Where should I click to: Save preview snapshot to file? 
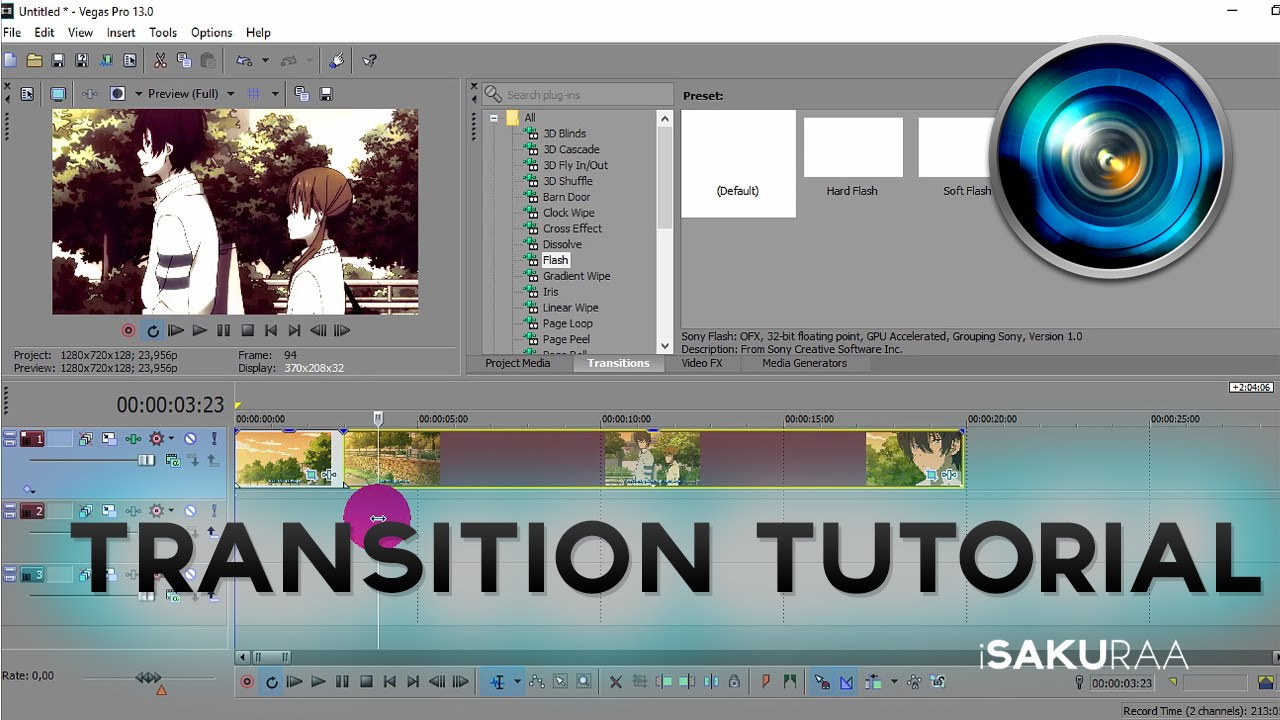point(326,94)
